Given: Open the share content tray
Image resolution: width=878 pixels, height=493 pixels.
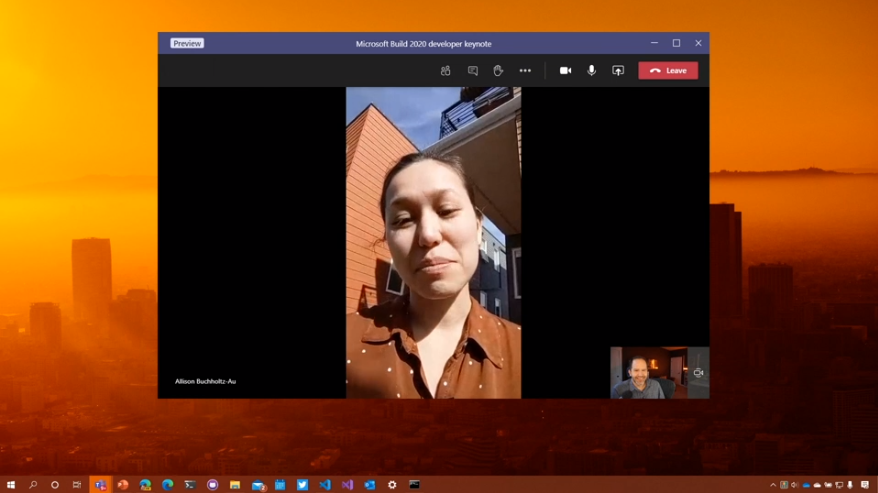Looking at the screenshot, I should click(x=618, y=71).
